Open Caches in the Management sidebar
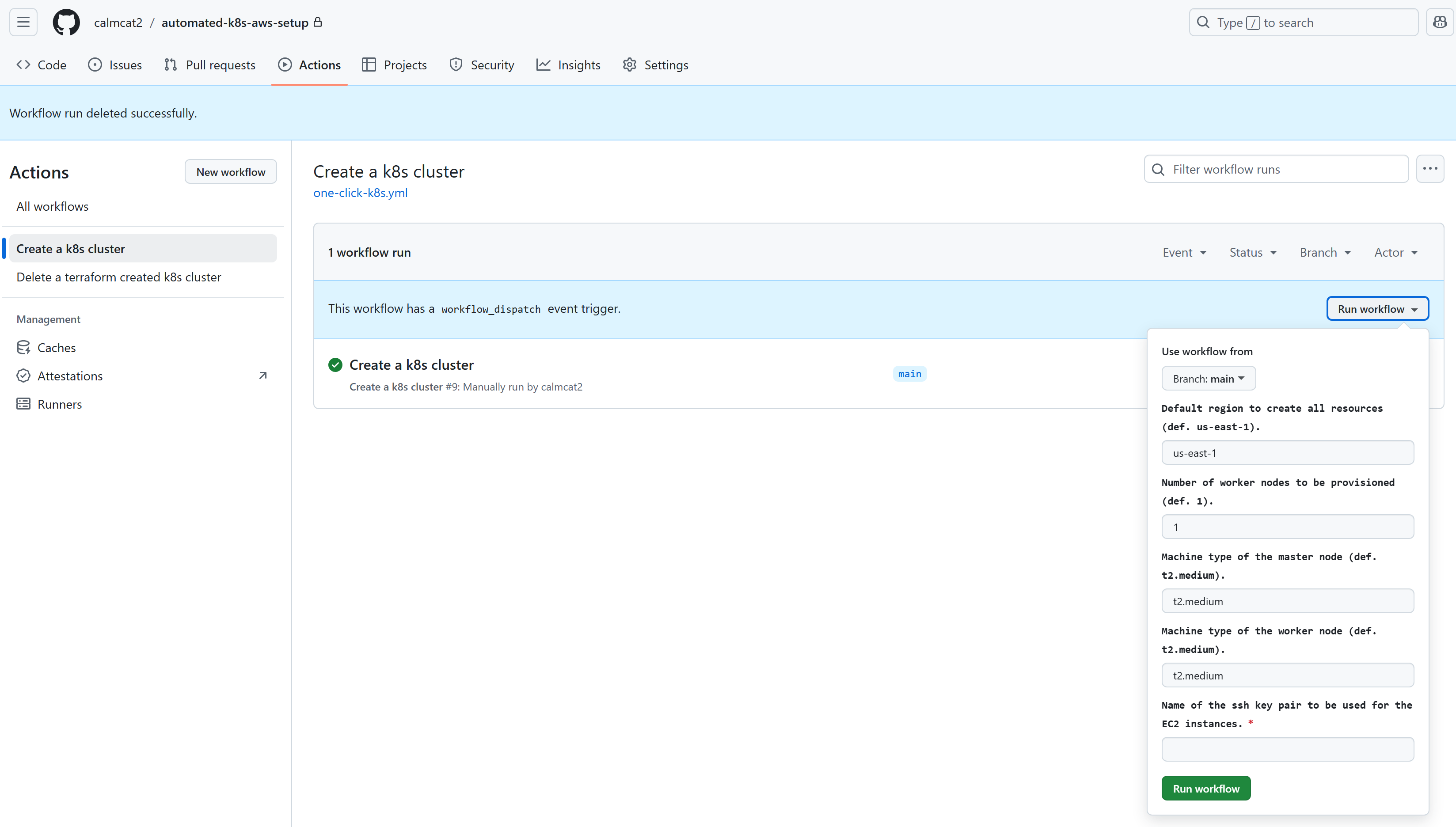Viewport: 1456px width, 827px height. (56, 348)
